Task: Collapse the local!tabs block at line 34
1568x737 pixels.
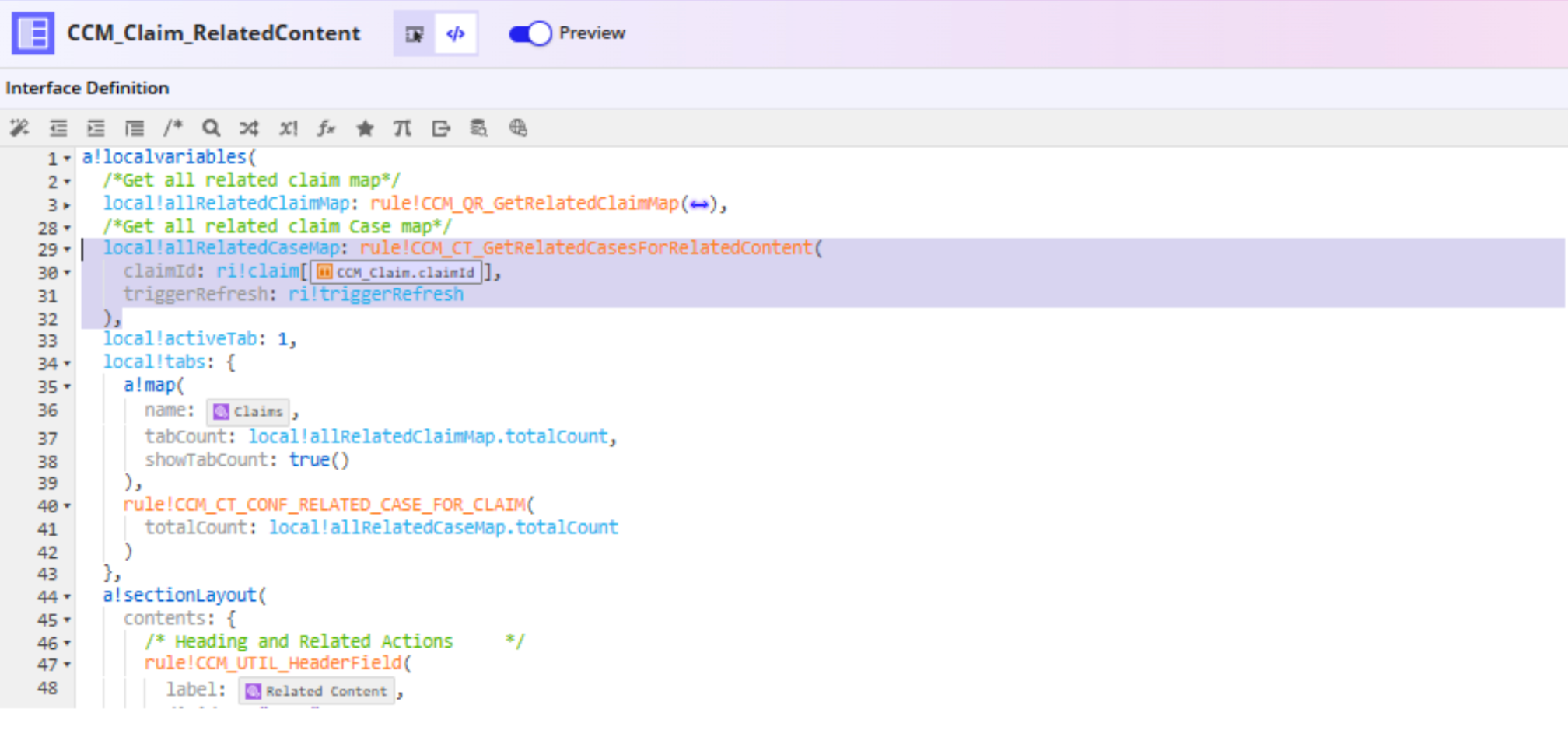Action: pos(68,364)
